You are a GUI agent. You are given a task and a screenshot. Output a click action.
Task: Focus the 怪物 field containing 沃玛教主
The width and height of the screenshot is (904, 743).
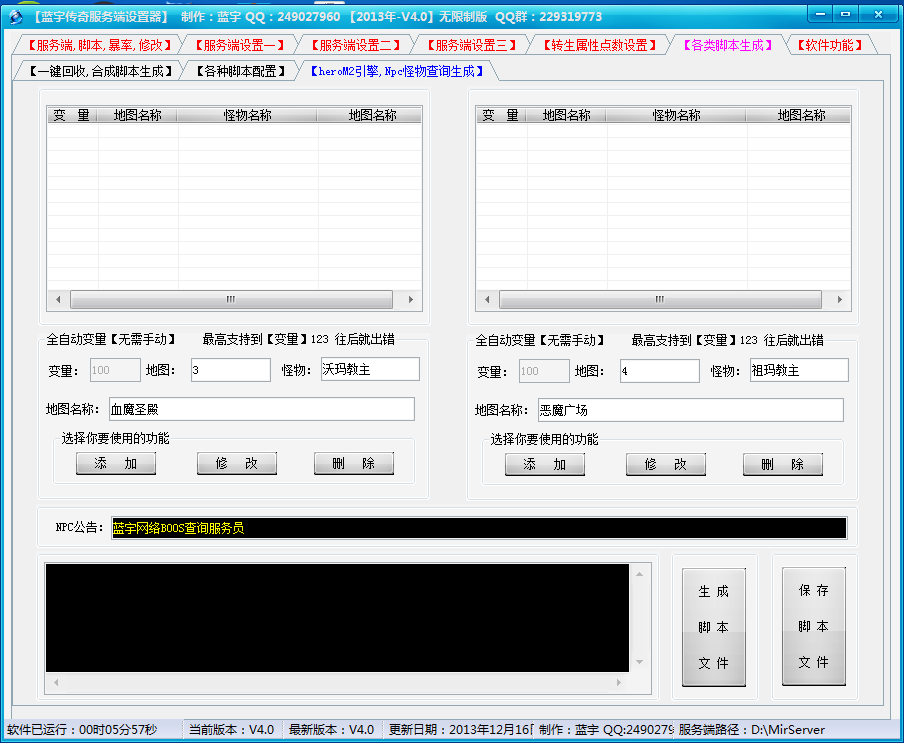[370, 369]
